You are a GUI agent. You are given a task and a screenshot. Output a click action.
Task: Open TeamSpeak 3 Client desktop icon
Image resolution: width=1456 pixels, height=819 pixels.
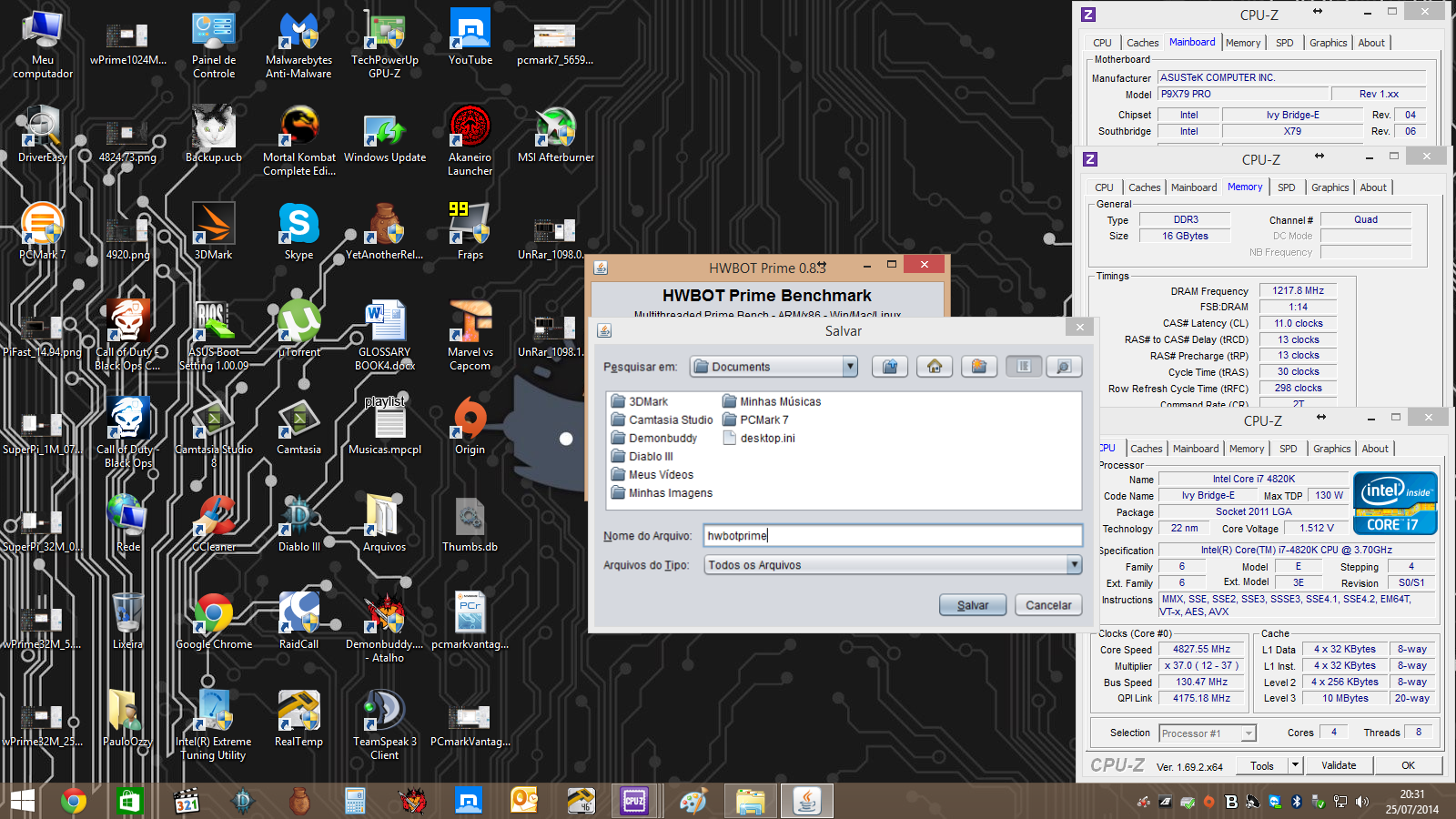tap(385, 724)
